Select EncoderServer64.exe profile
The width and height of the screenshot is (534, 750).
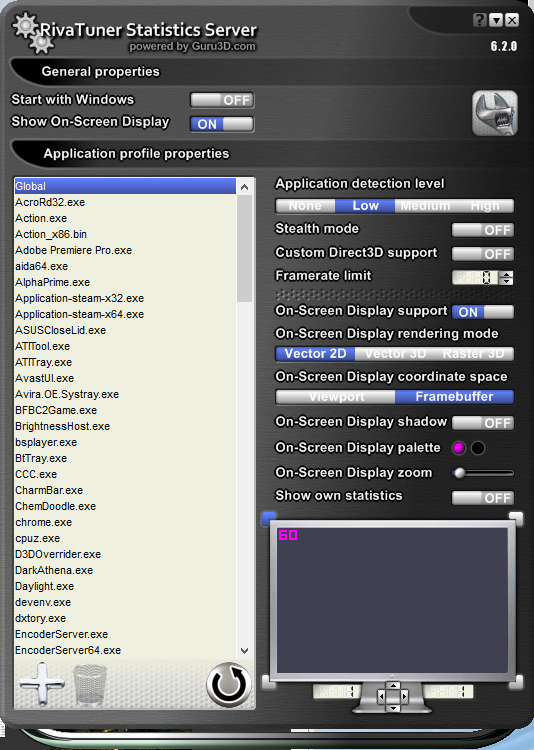pos(125,651)
